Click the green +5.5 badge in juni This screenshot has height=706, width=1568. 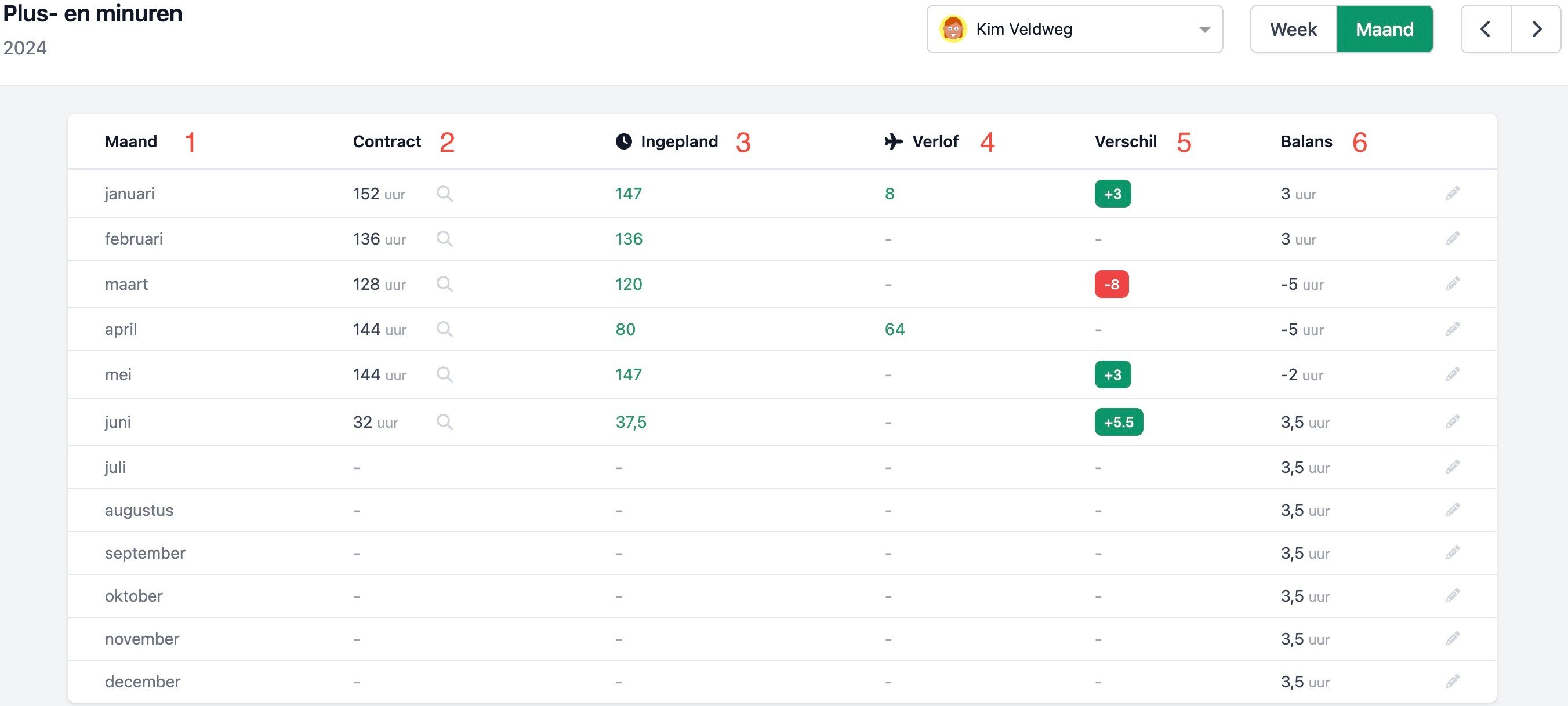point(1118,422)
